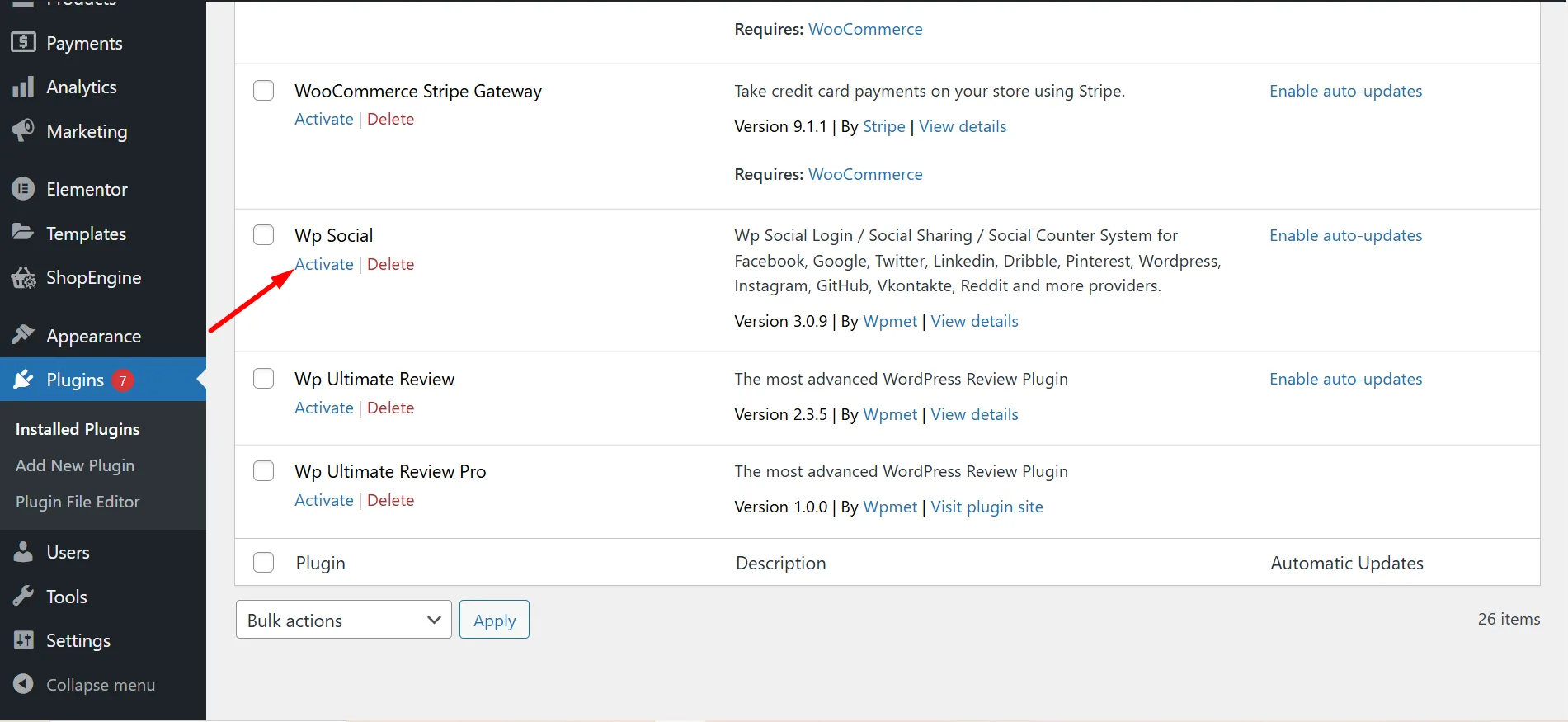
Task: Tick the WooCommerce Stripe Gateway checkbox
Action: pos(263,91)
